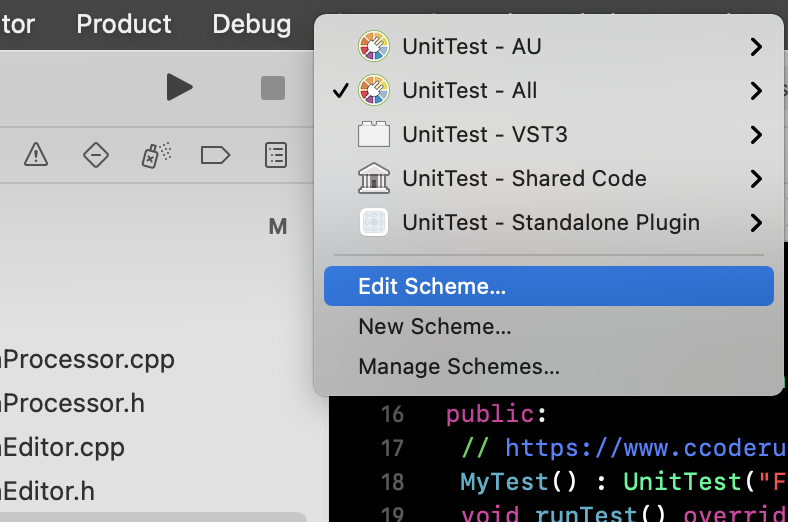Switch to the Breakpoint navigator icon
The width and height of the screenshot is (788, 522).
click(x=216, y=154)
